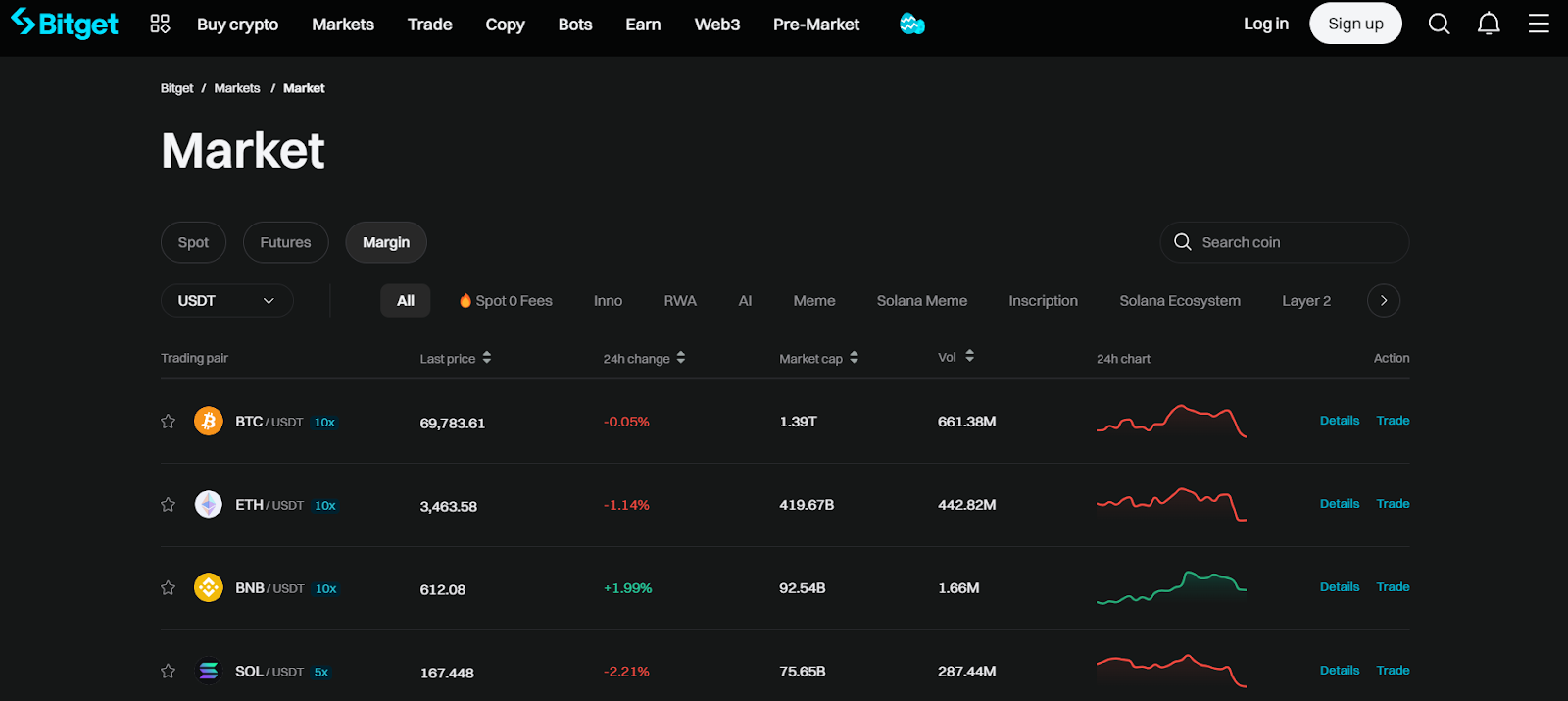
Task: Filter by Solana Ecosystem category
Action: [x=1180, y=301]
